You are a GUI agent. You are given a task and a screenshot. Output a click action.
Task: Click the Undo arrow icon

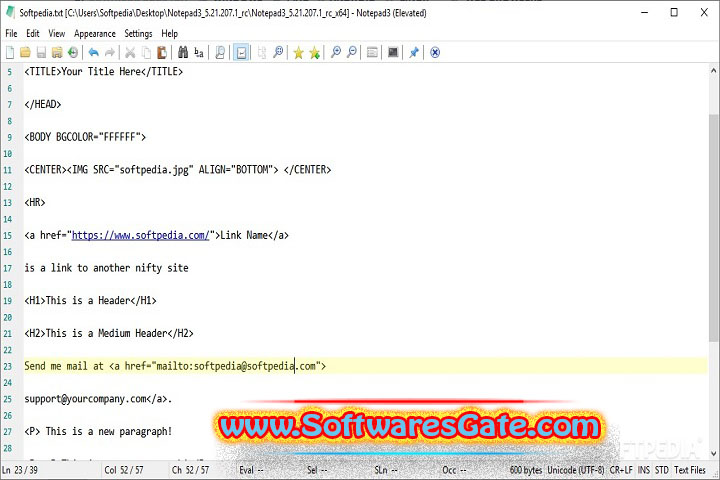tap(94, 52)
